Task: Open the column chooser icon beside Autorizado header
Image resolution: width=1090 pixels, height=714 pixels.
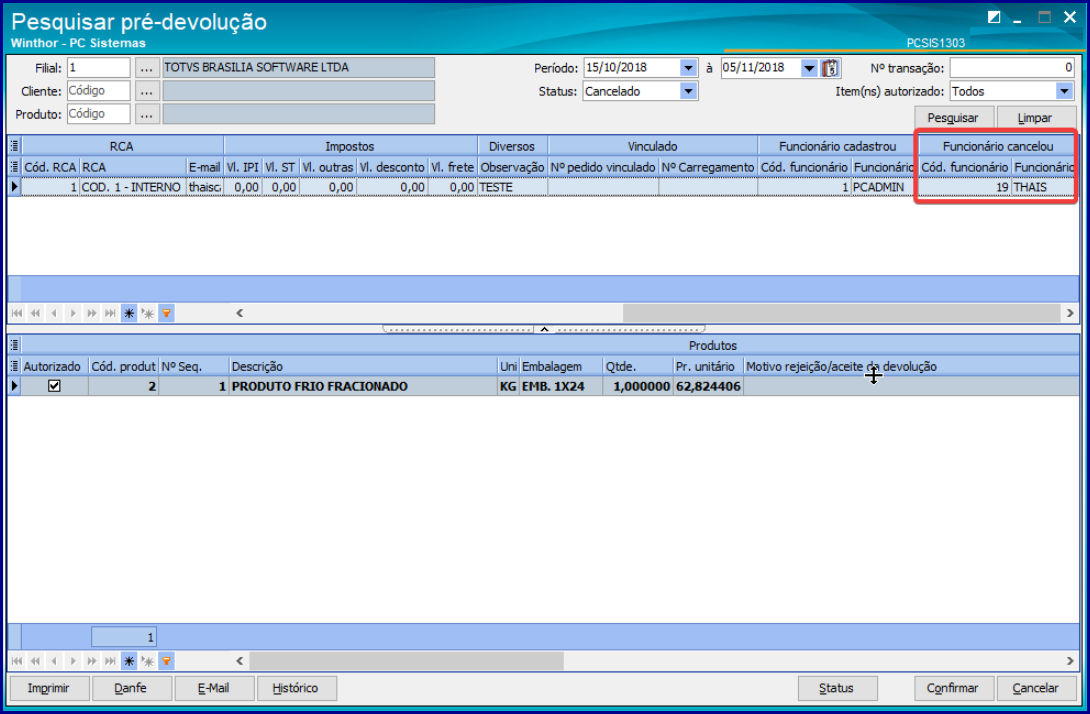Action: [x=14, y=366]
